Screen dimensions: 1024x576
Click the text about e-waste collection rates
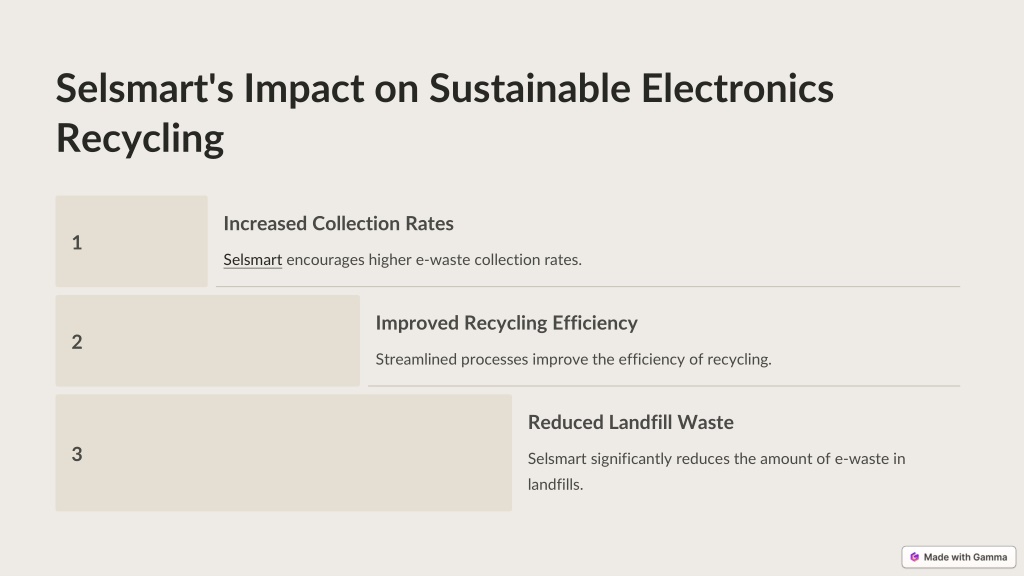402,259
